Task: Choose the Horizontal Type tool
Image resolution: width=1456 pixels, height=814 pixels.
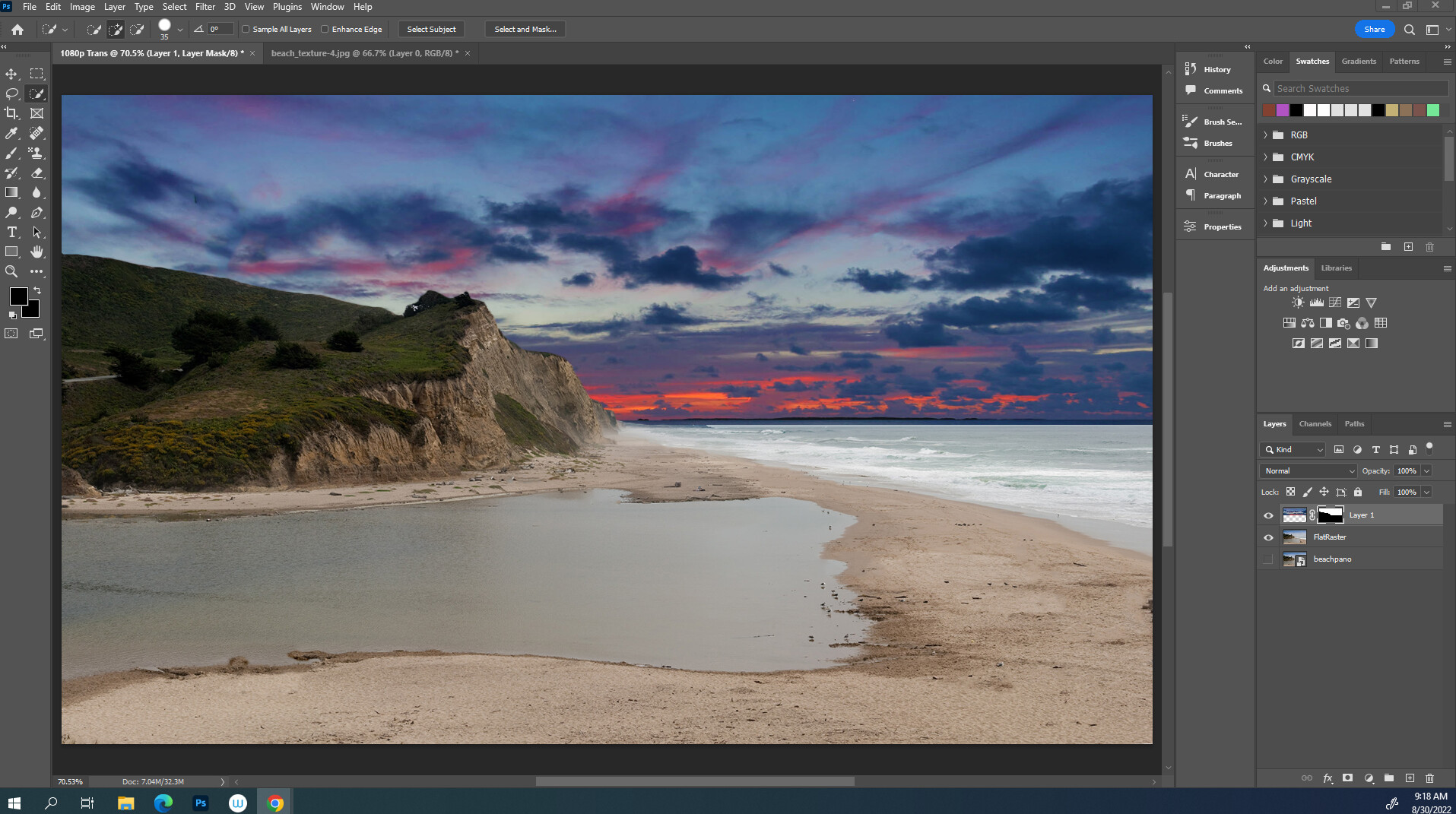Action: click(x=11, y=233)
